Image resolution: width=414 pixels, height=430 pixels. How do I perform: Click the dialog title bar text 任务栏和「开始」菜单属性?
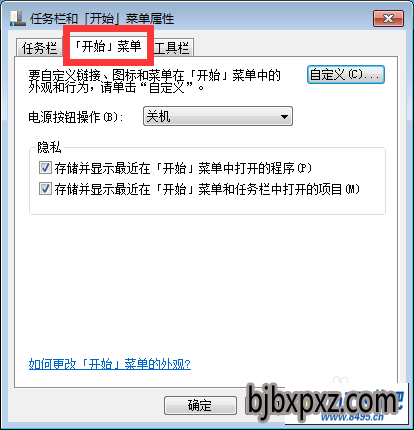coord(102,19)
